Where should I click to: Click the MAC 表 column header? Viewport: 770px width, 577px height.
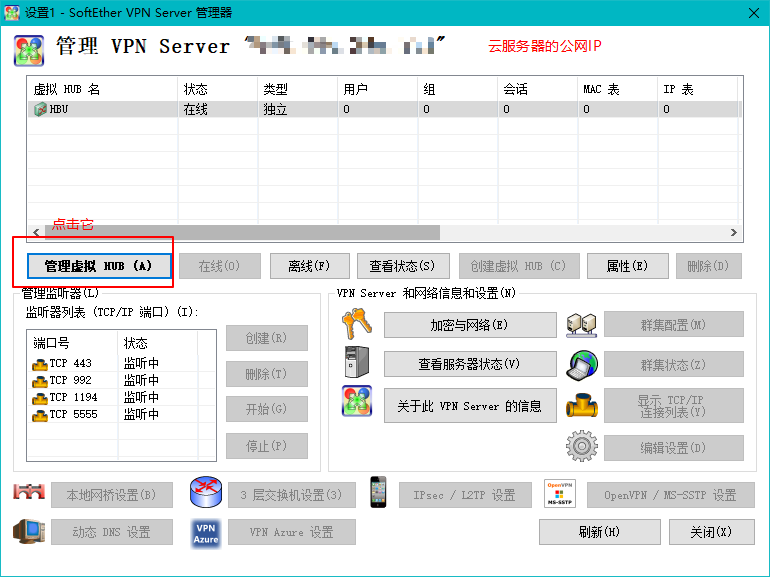coord(618,89)
